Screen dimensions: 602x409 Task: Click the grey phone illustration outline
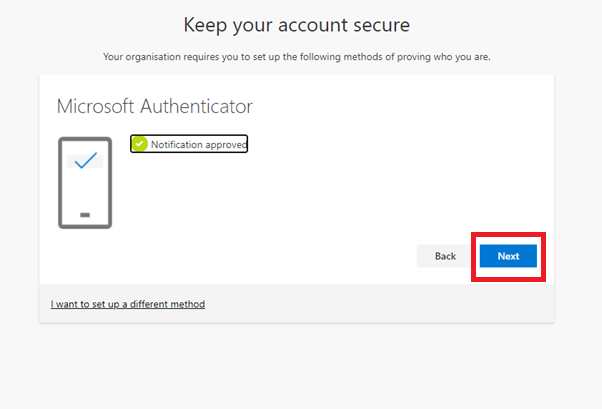coord(85,183)
